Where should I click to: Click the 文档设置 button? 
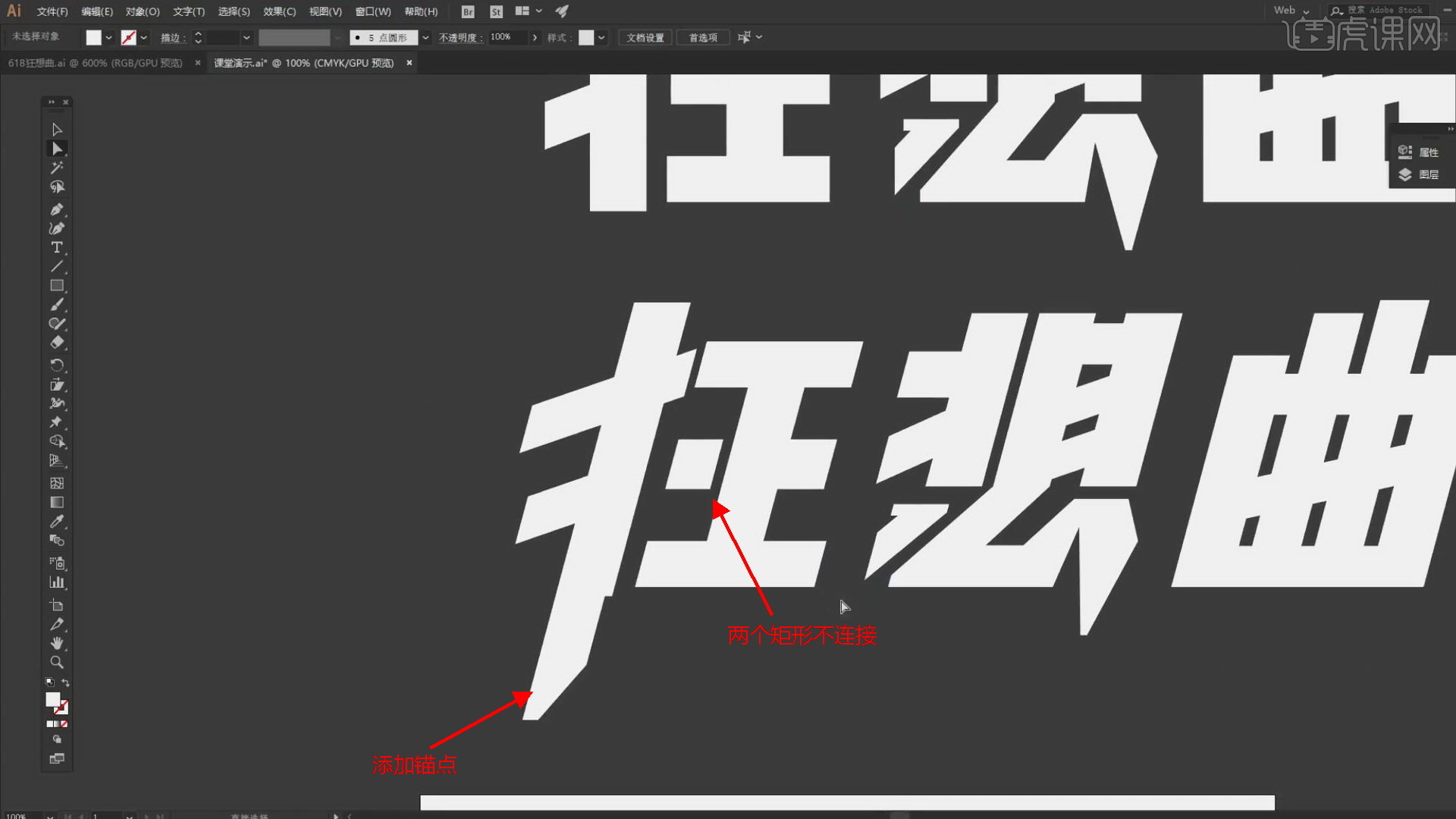(x=645, y=37)
